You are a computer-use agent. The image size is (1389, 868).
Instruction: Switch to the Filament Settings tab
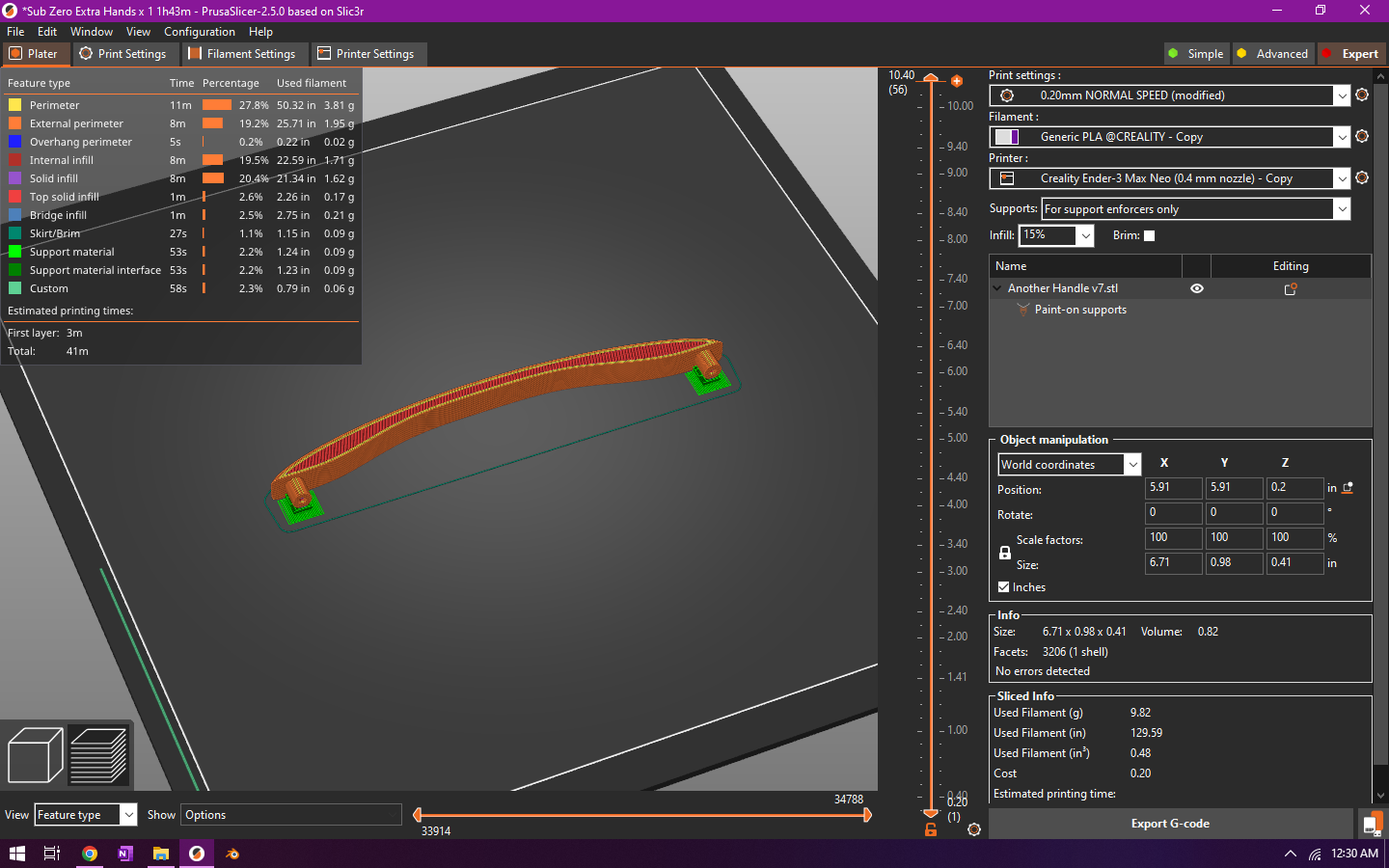[x=242, y=54]
